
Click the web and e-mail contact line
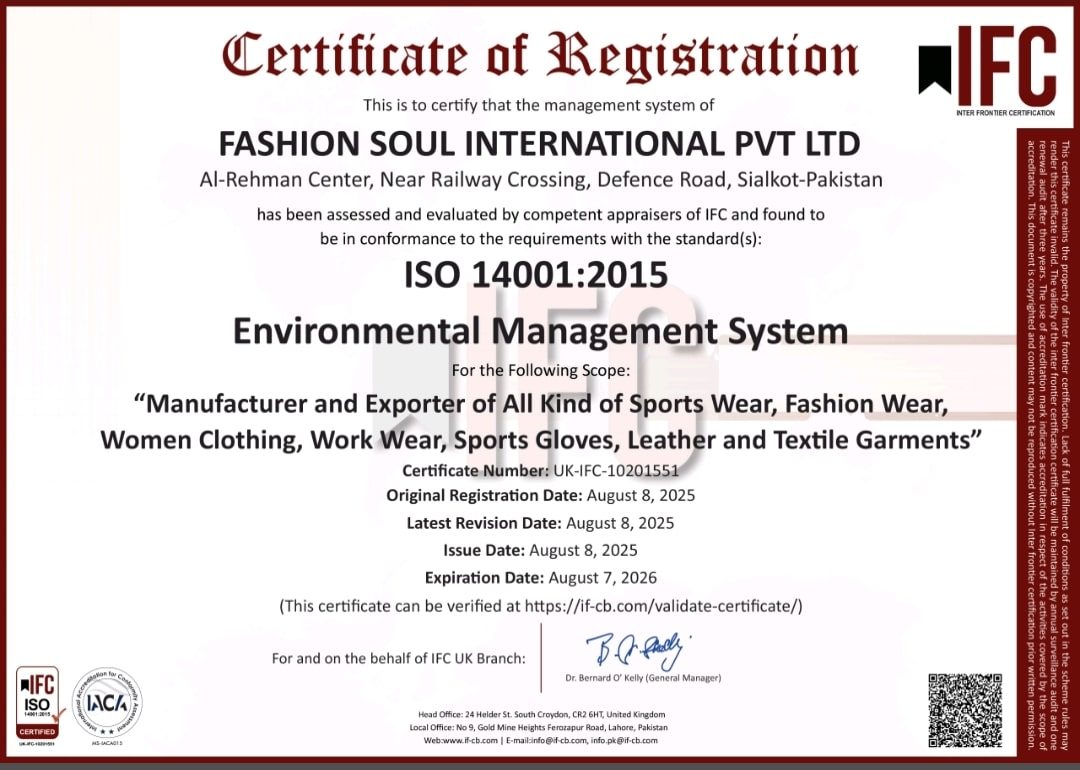[x=541, y=741]
